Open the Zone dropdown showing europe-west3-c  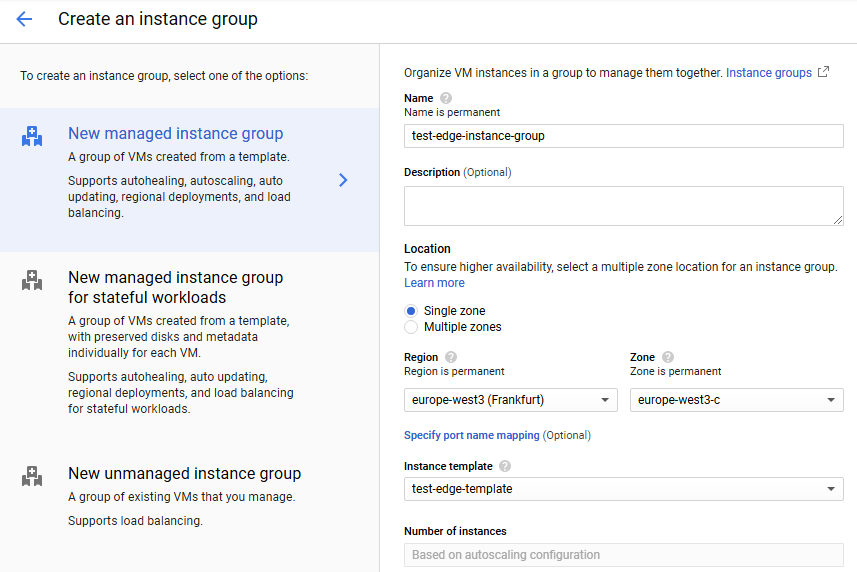pyautogui.click(x=736, y=400)
